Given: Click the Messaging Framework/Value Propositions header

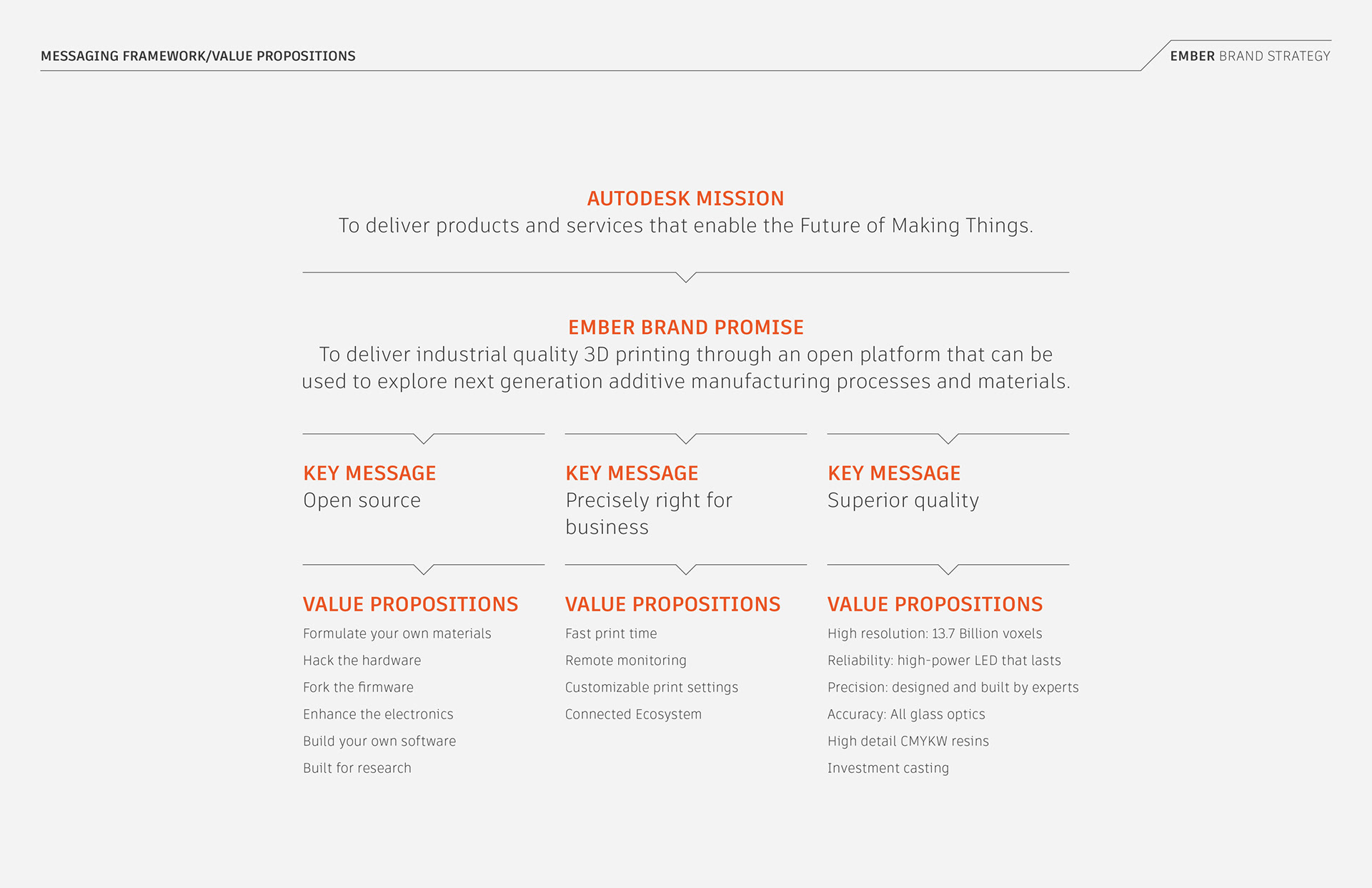Looking at the screenshot, I should point(198,56).
